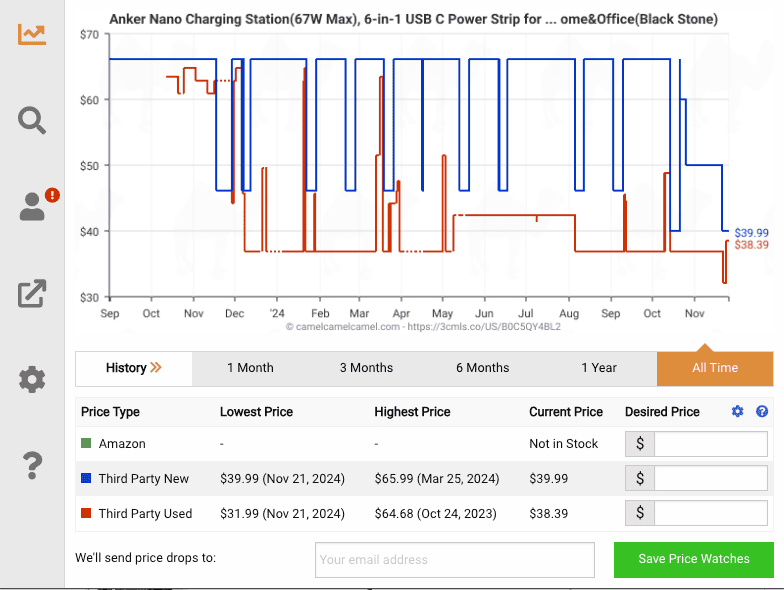Screen dimensions: 784x590
Task: Click the blue $39.99 chart end label
Action: 752,233
